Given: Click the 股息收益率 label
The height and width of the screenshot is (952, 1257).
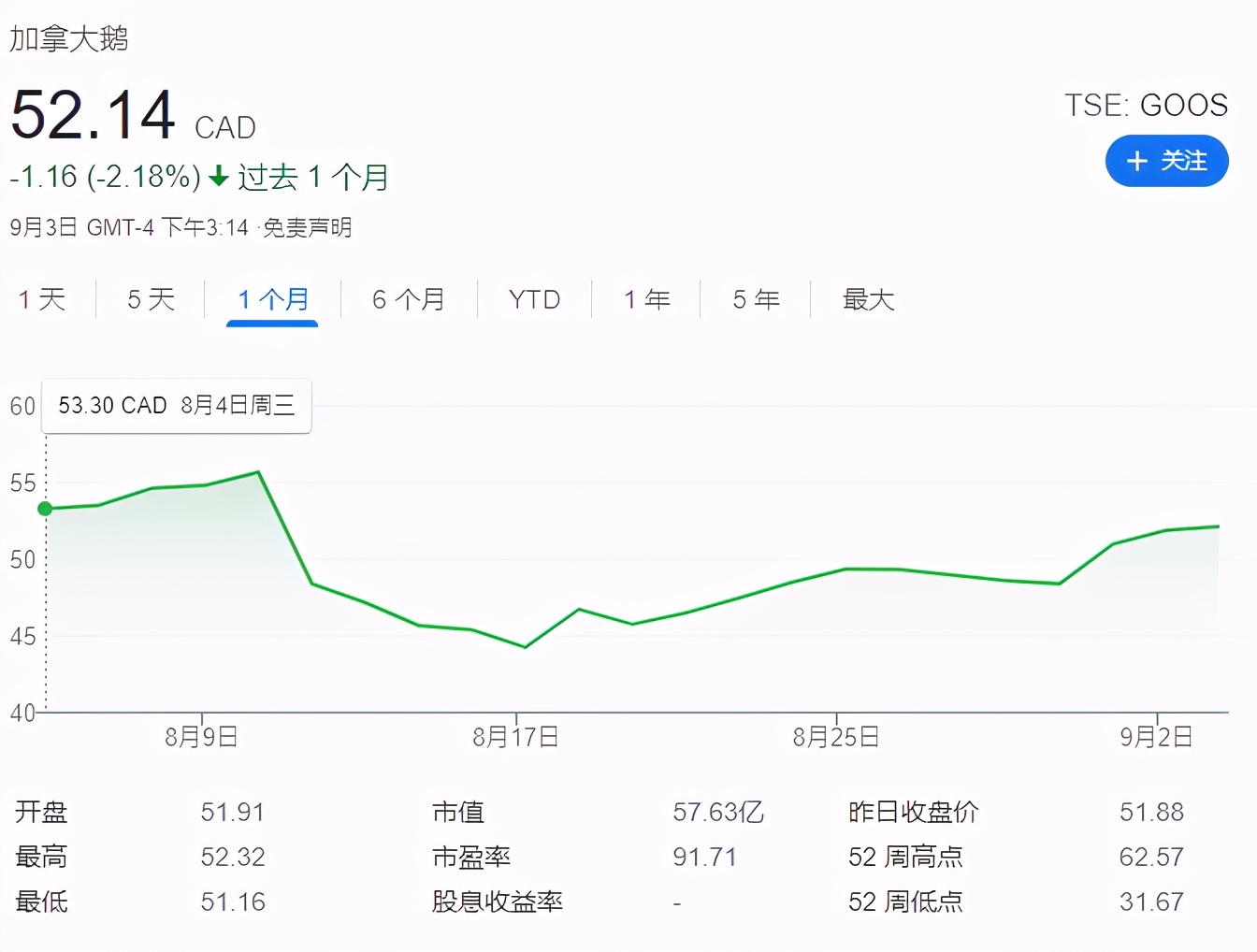Looking at the screenshot, I should (498, 902).
